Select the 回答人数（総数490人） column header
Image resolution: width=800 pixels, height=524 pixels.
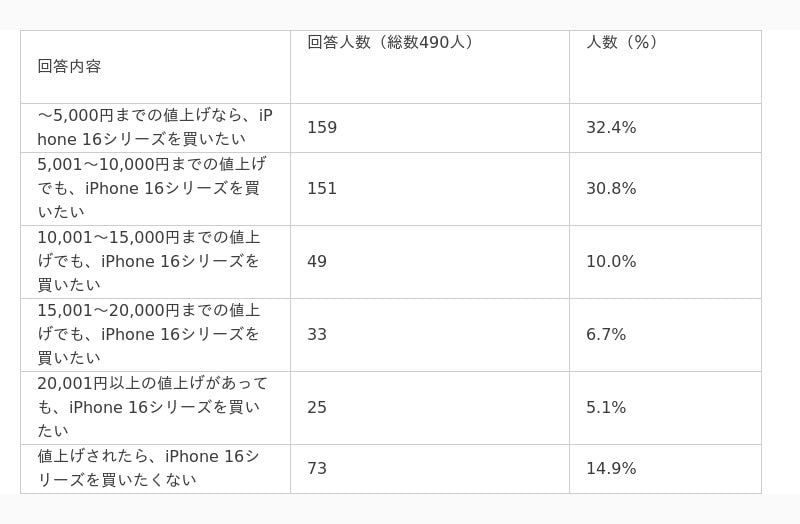click(430, 67)
